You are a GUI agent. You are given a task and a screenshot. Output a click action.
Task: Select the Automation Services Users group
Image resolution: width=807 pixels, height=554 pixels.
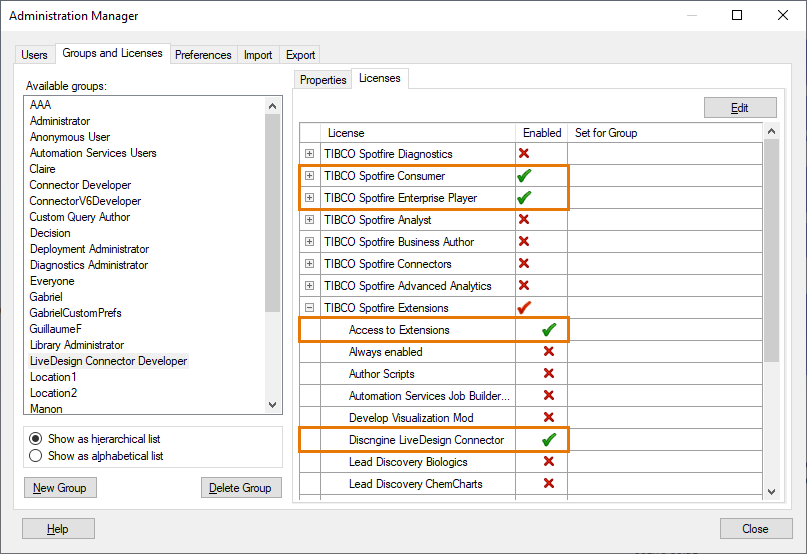[x=93, y=153]
